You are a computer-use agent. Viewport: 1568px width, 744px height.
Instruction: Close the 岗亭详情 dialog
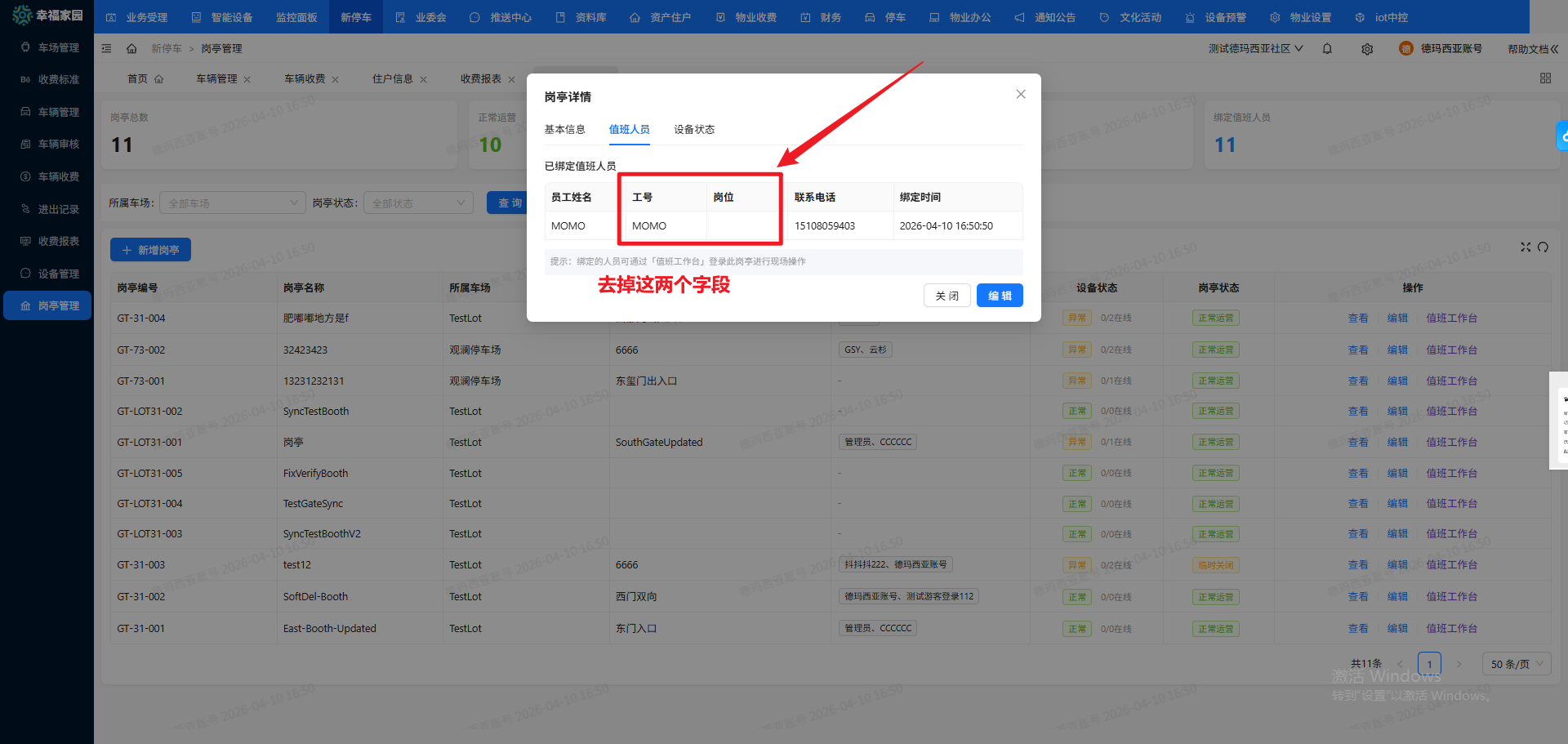tap(1020, 95)
